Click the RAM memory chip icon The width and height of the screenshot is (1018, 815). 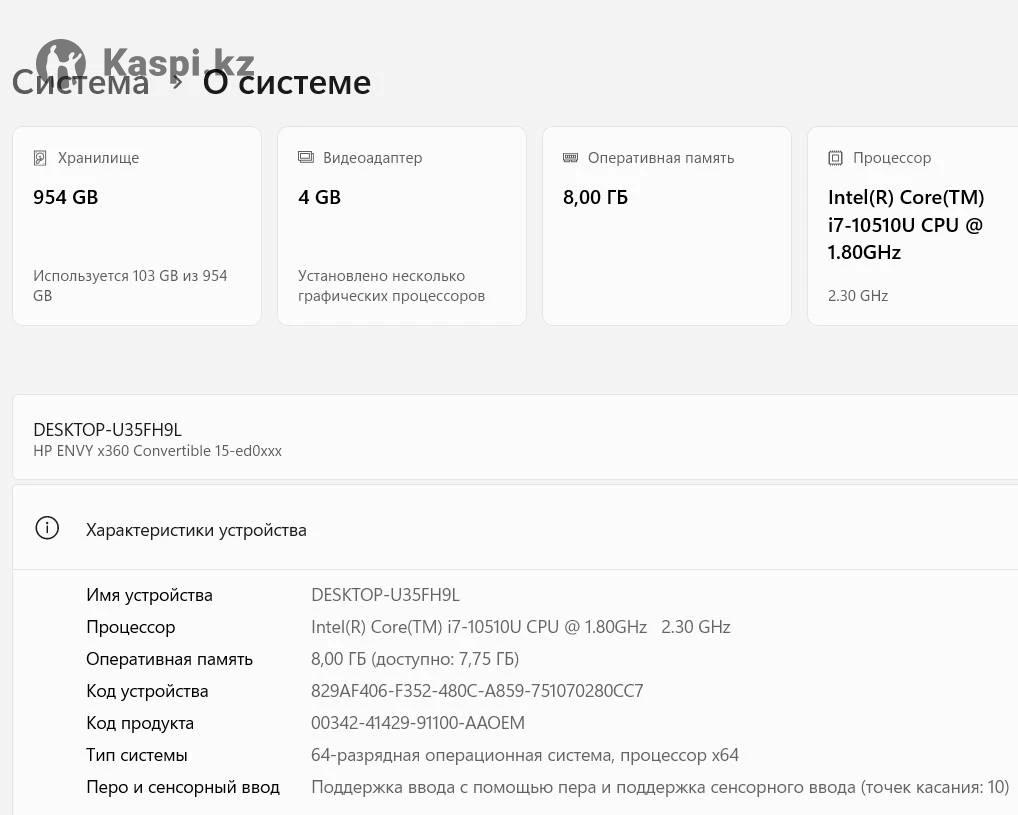571,158
